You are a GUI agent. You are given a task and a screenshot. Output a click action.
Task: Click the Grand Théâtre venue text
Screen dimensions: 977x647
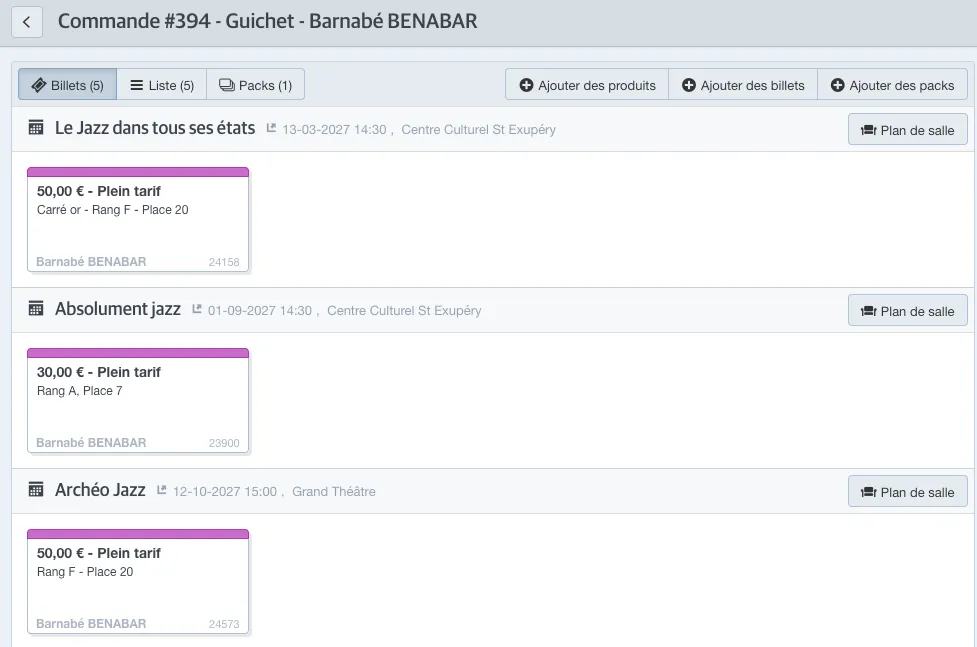334,492
